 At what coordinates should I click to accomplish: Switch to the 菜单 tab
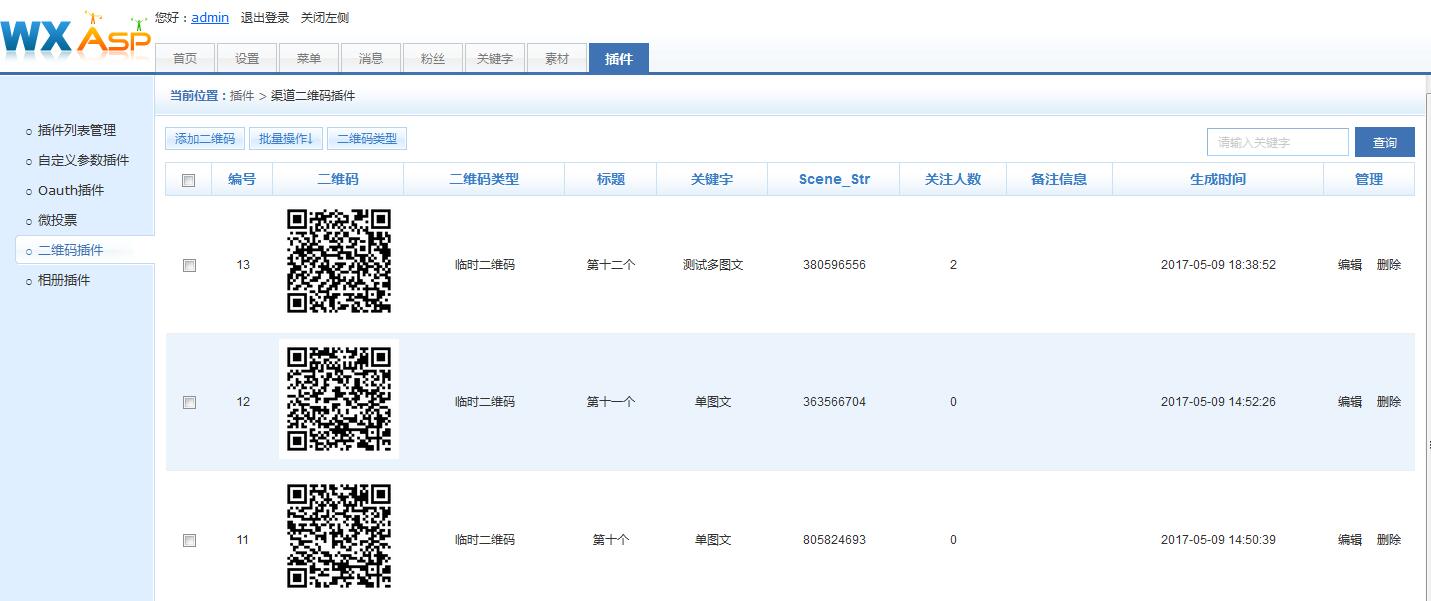(309, 58)
